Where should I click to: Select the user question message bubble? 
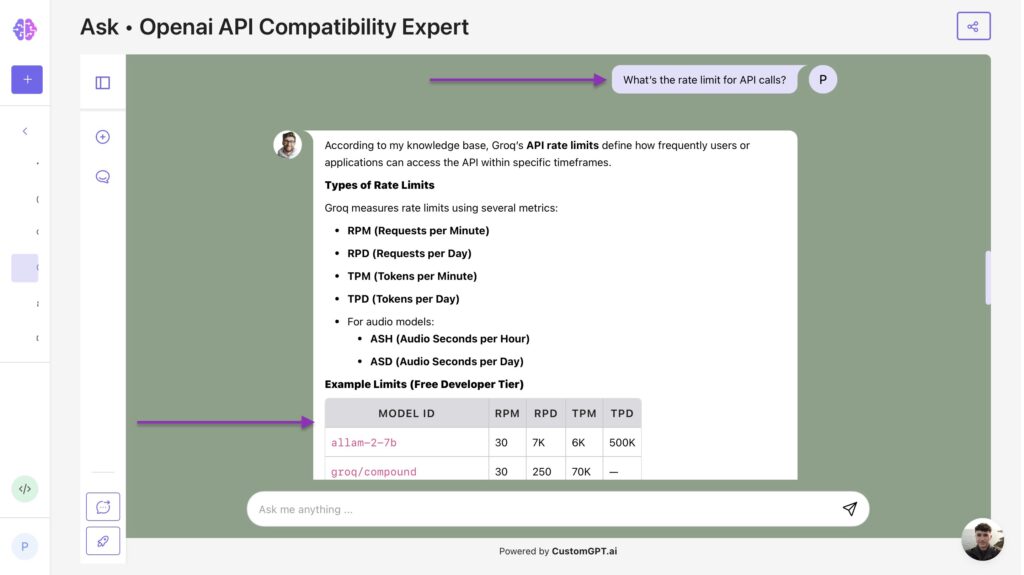pos(705,80)
